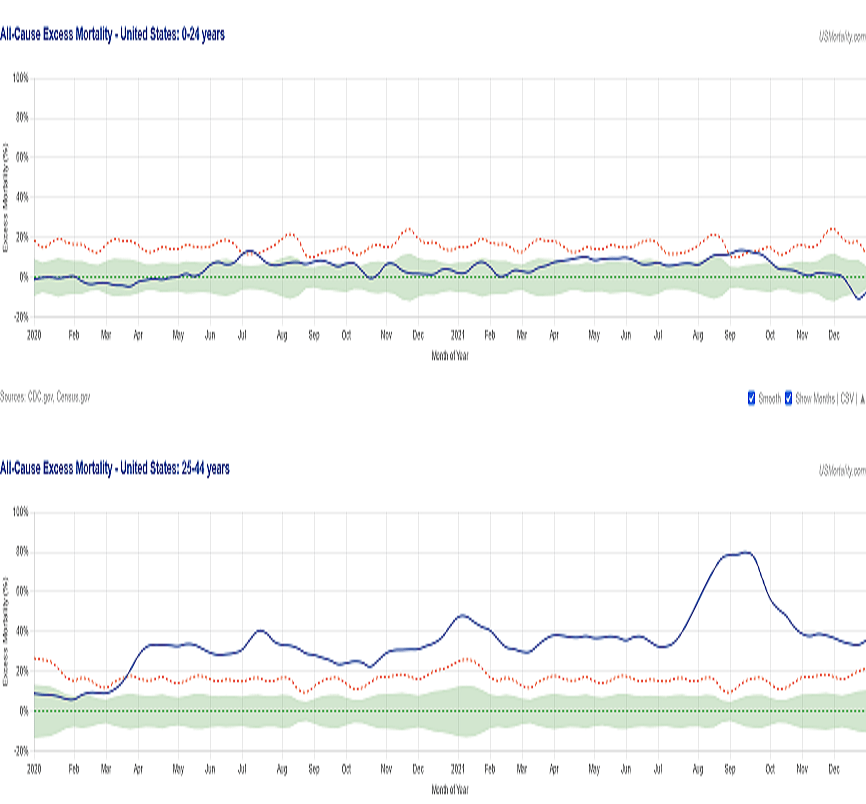This screenshot has height=804, width=866.
Task: Click the 2020 x-axis label on the top chart
Action: [x=34, y=335]
